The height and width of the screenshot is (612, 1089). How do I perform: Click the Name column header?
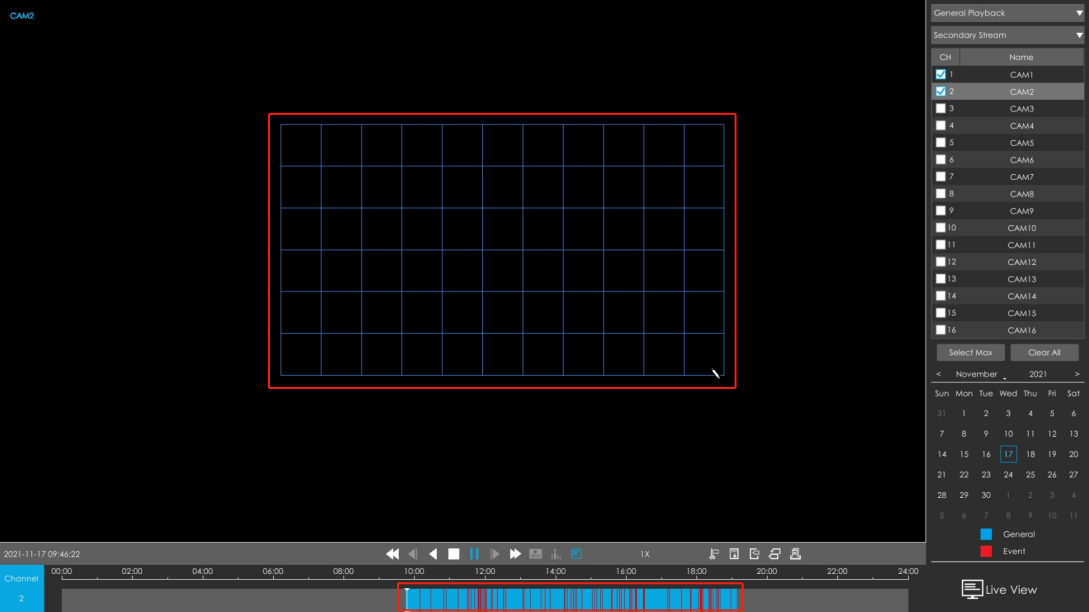click(1021, 57)
